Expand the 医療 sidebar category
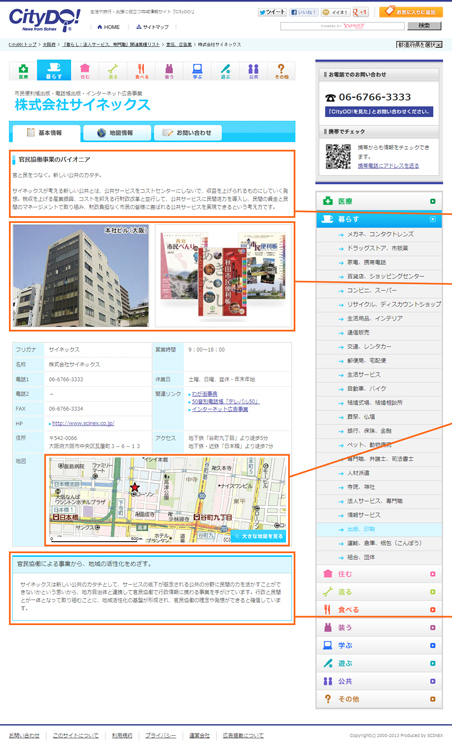This screenshot has width=452, height=754. 379,201
